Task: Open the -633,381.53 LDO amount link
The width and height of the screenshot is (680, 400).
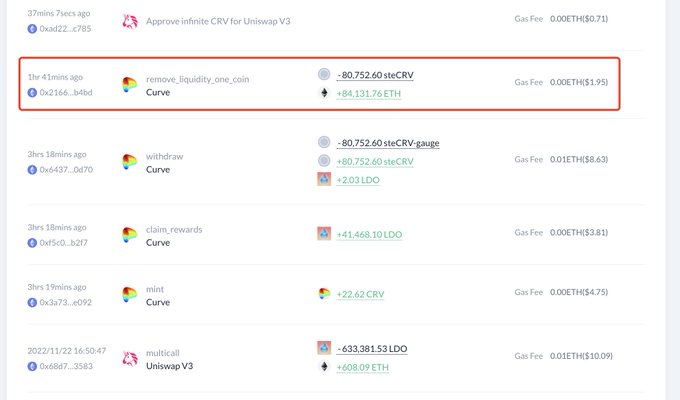Action: (x=372, y=349)
